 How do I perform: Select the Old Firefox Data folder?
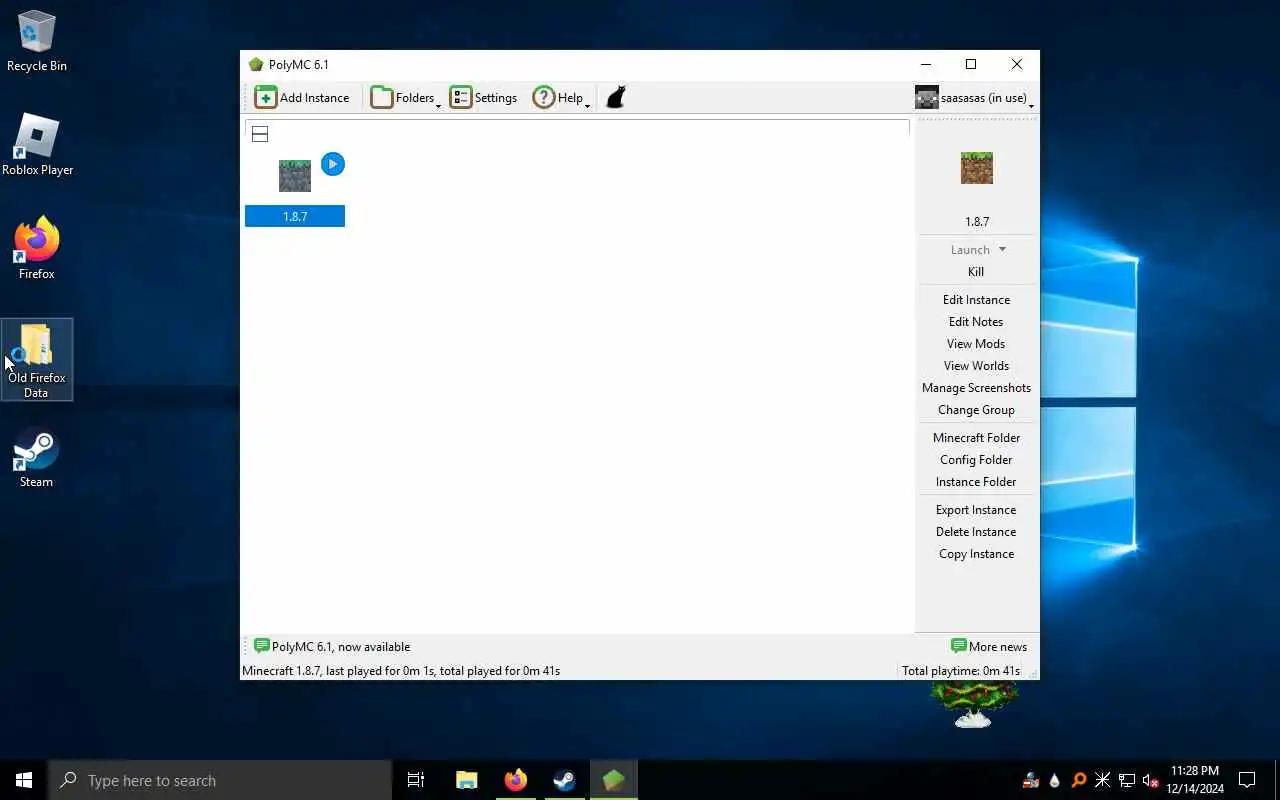[37, 360]
